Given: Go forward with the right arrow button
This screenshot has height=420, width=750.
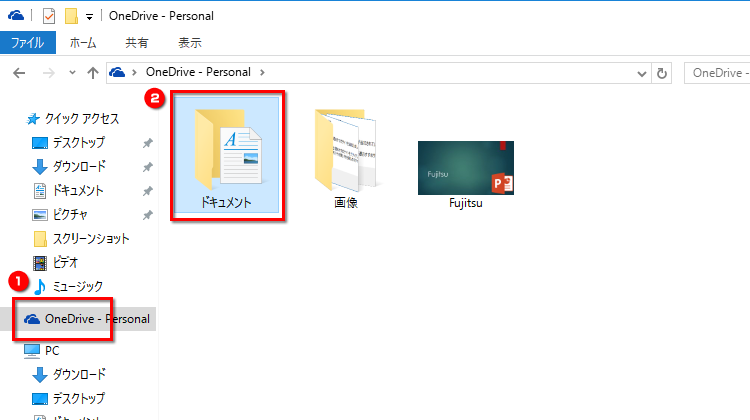Looking at the screenshot, I should tap(48, 73).
